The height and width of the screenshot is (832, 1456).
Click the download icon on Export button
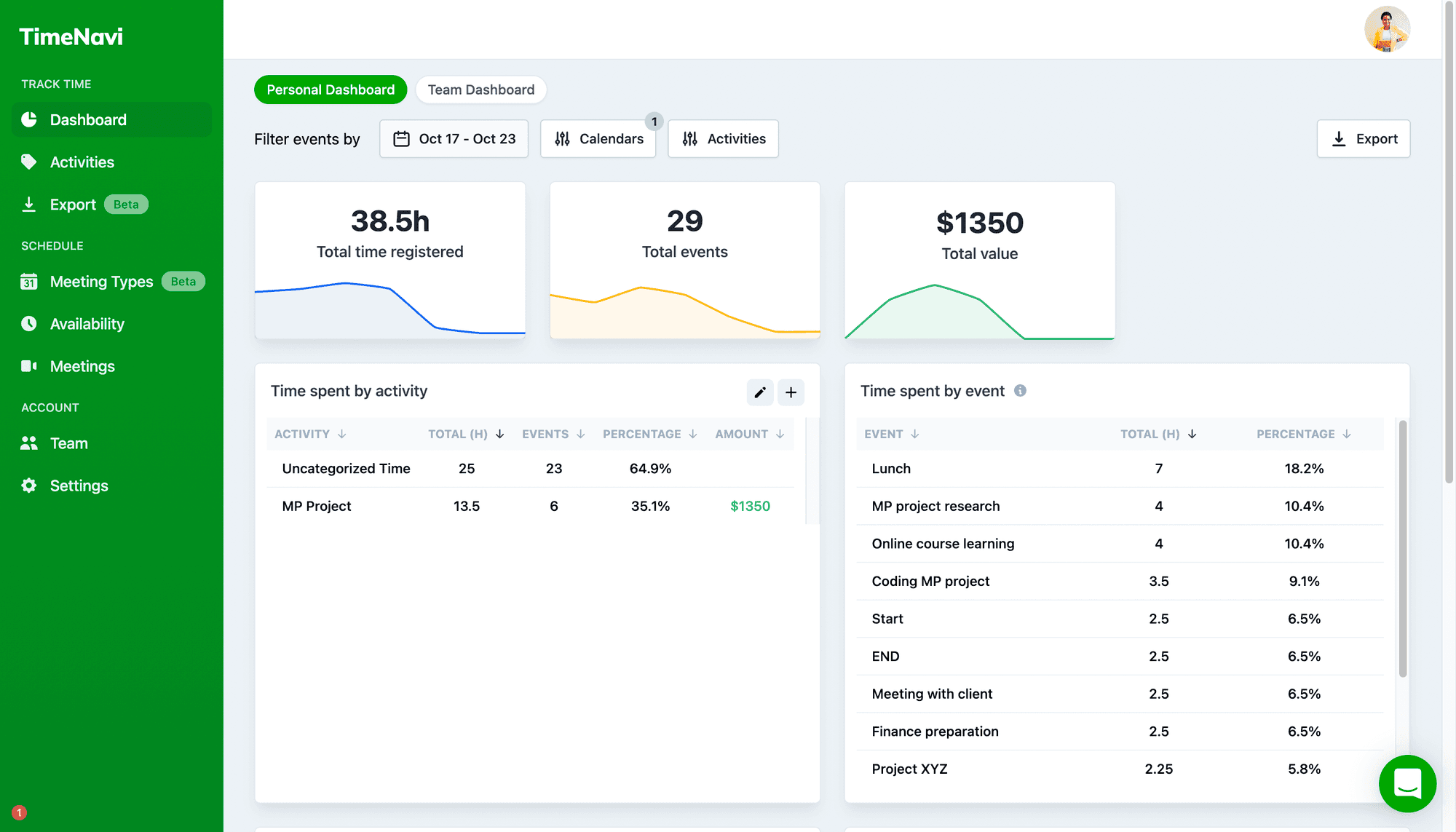[x=1339, y=138]
